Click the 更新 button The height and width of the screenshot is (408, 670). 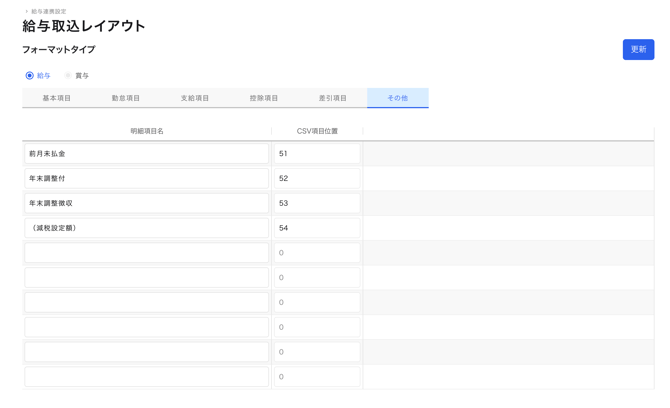(x=637, y=49)
